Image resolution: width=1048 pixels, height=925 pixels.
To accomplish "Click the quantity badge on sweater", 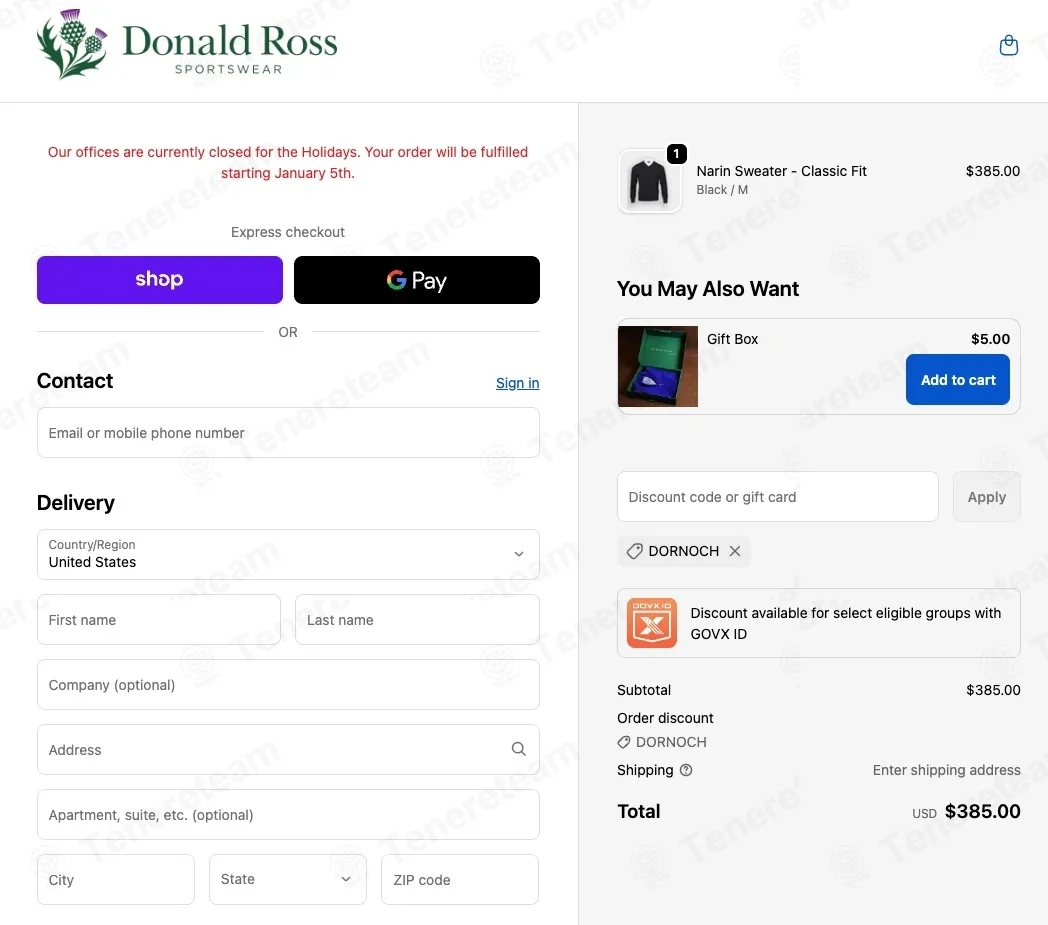I will click(x=676, y=154).
